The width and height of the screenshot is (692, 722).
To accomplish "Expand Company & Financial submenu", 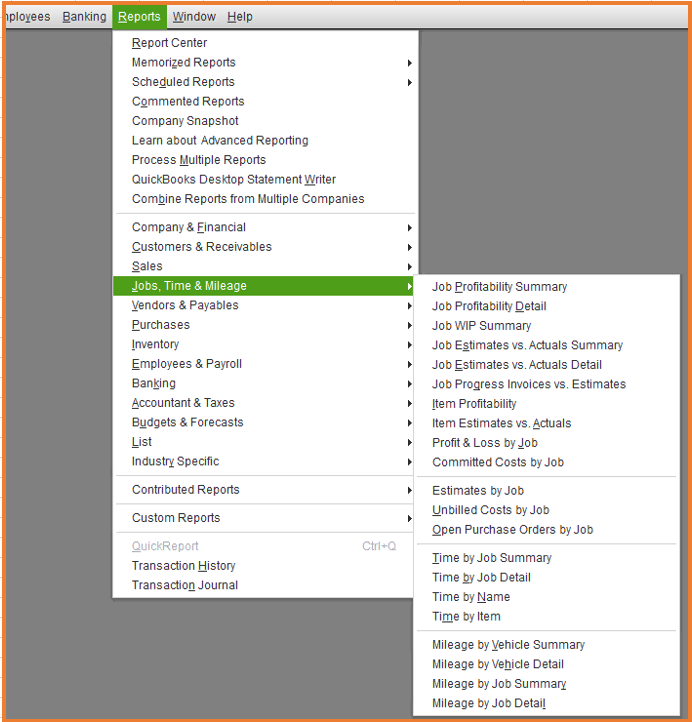I will 265,227.
